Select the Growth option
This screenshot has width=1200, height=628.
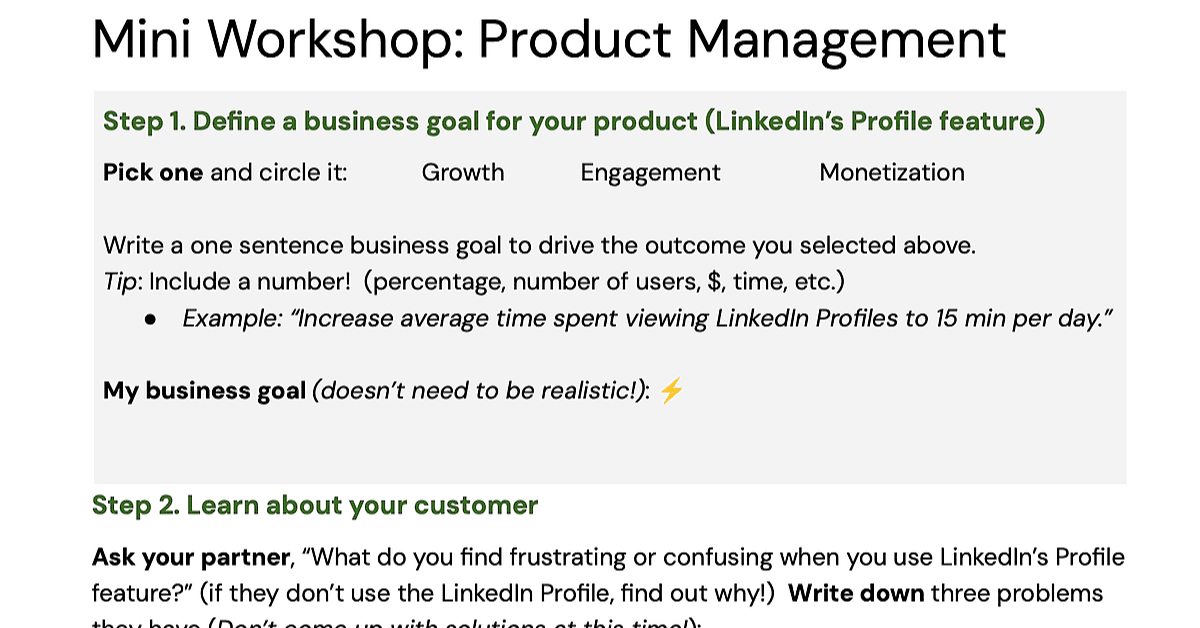463,172
